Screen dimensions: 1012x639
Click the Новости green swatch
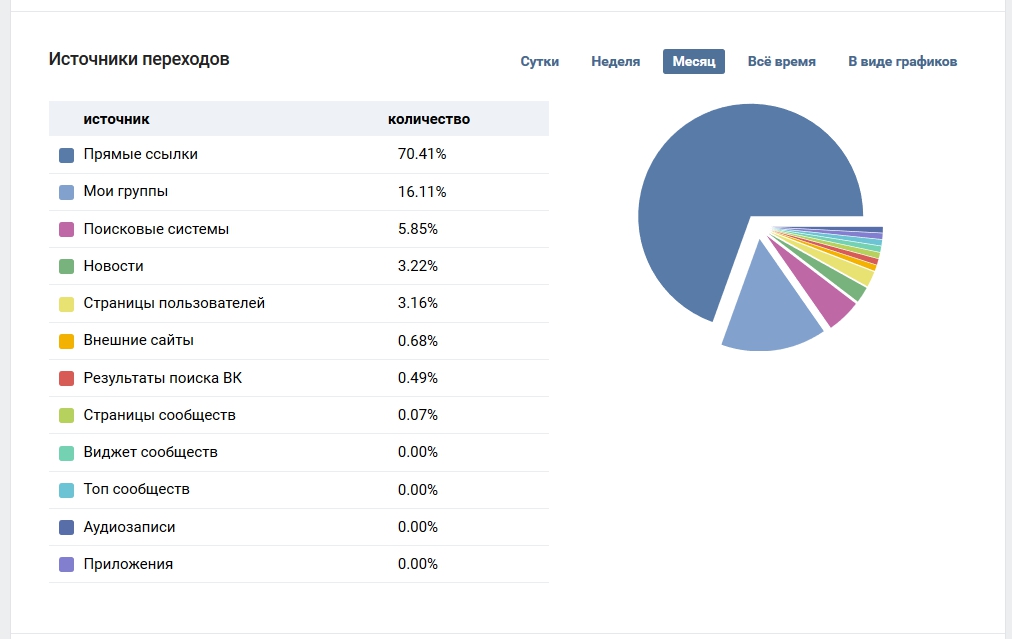pos(67,267)
